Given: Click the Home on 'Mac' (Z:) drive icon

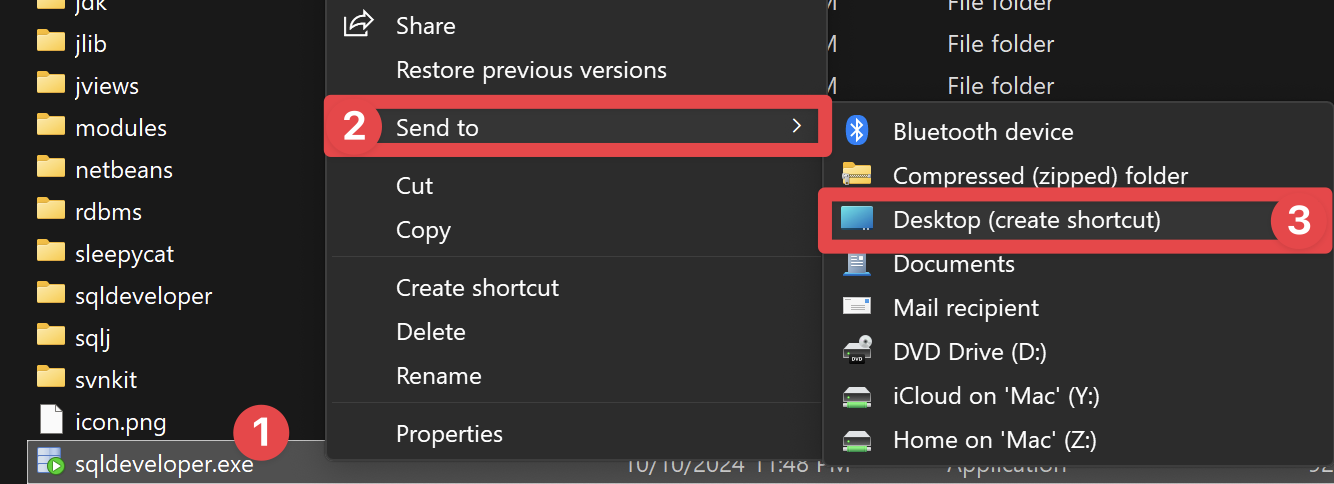Looking at the screenshot, I should pos(857,440).
